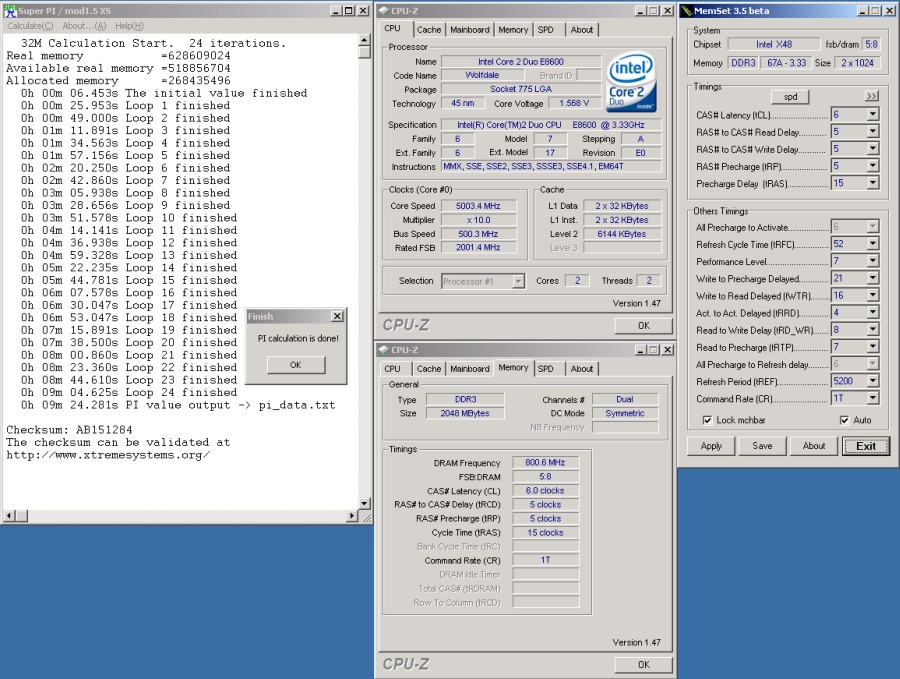Click the Size 2048 MBytes field
This screenshot has height=679, width=900.
click(465, 413)
